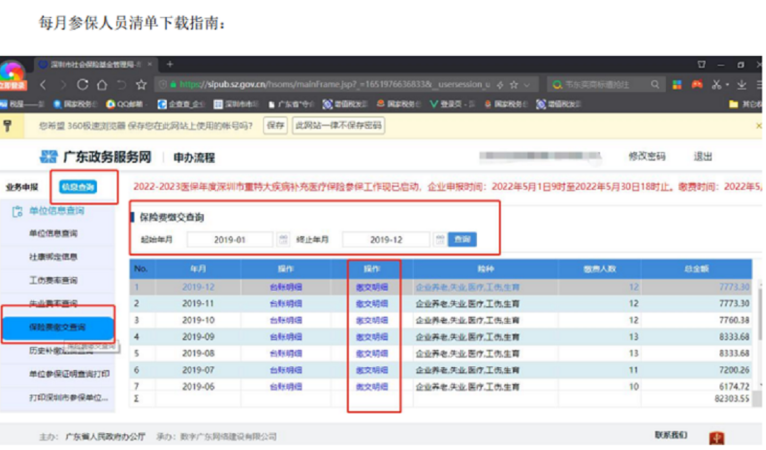Click the browser forward arrow
Image resolution: width=766 pixels, height=450 pixels.
pos(63,85)
